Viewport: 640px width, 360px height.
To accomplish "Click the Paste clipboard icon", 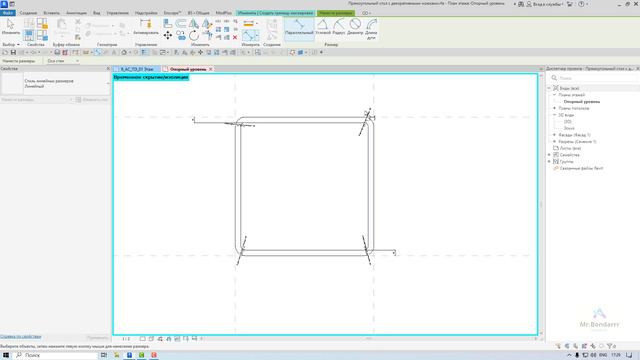I will coord(61,27).
